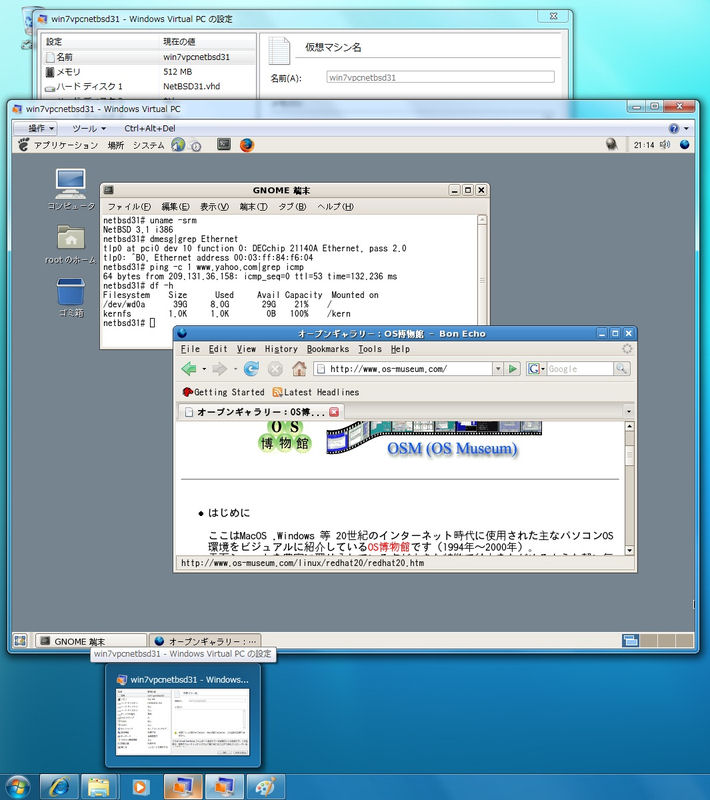Open the コンピュータ desktop icon
Screen dimensions: 710x800
pyautogui.click(x=71, y=189)
